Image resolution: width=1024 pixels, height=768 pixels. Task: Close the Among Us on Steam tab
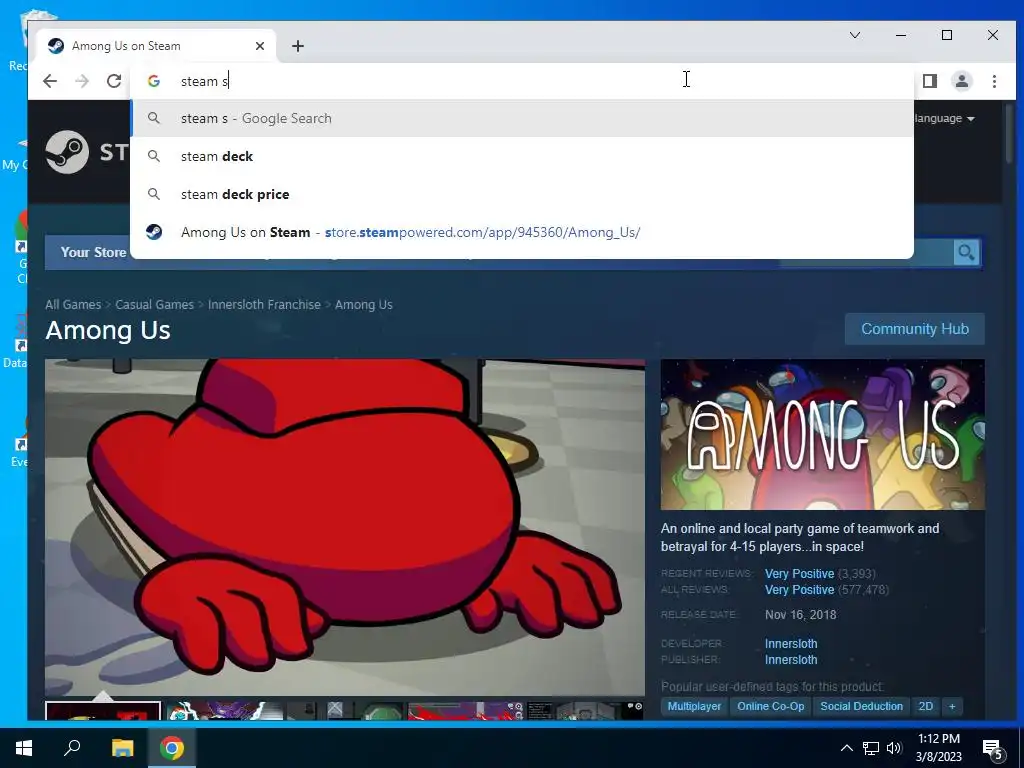click(260, 46)
